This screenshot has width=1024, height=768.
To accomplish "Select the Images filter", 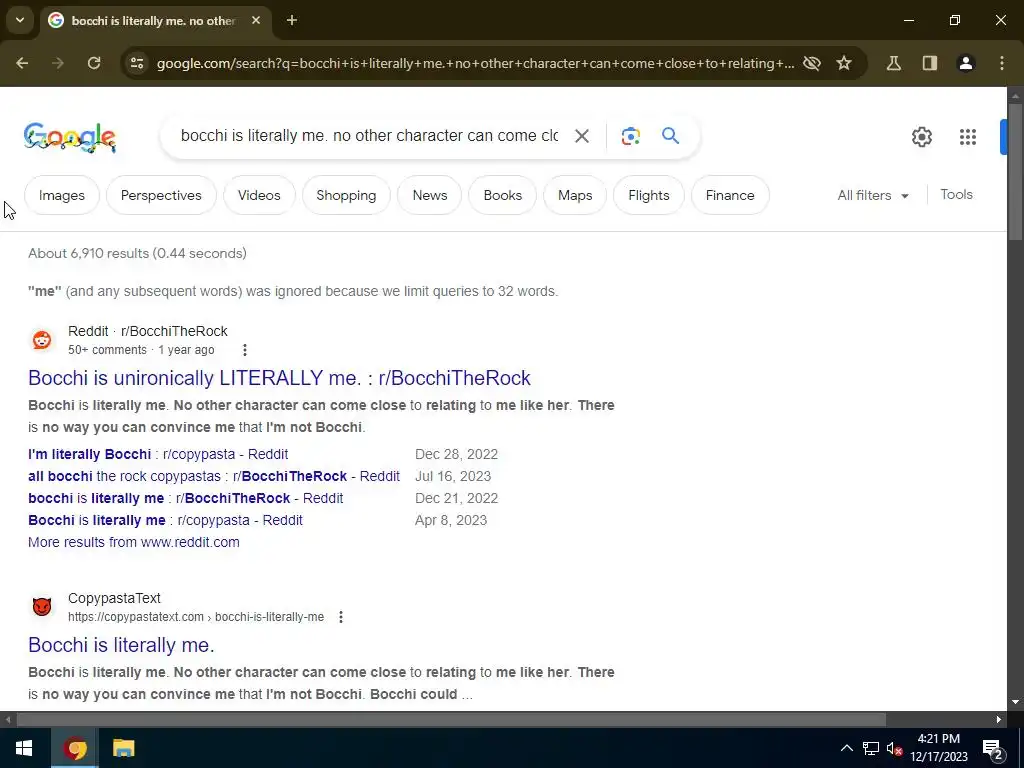I will (x=62, y=195).
